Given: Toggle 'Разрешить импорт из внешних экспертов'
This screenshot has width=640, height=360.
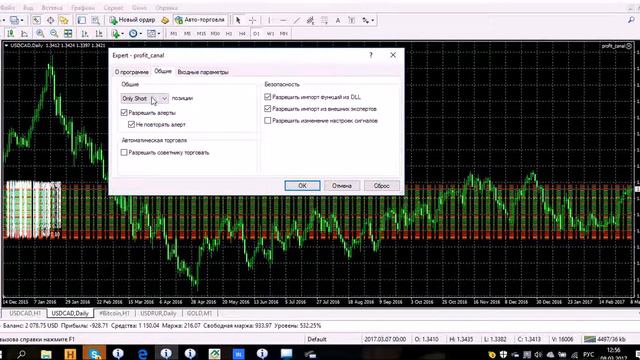Looking at the screenshot, I should pyautogui.click(x=267, y=109).
